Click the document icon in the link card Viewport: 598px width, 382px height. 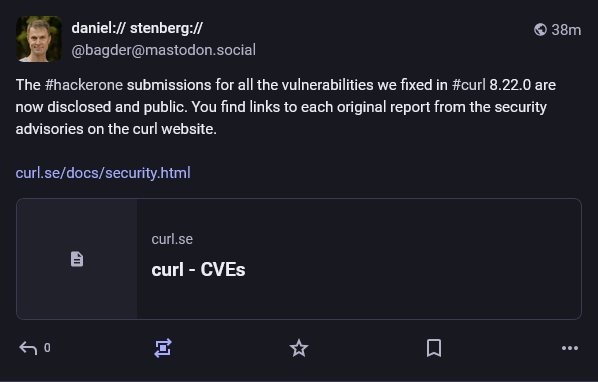click(77, 259)
